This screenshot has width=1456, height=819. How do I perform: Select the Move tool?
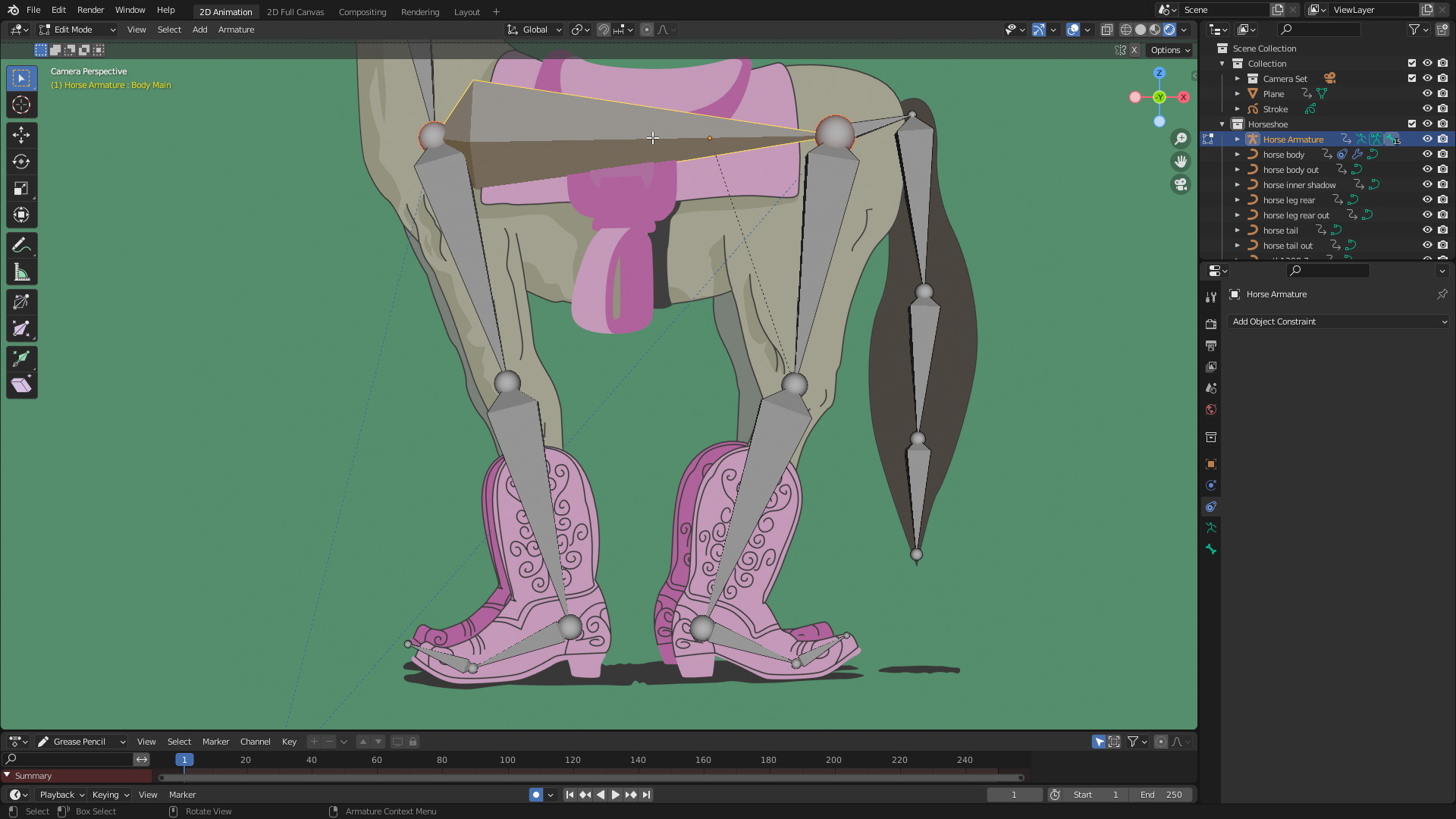point(21,135)
